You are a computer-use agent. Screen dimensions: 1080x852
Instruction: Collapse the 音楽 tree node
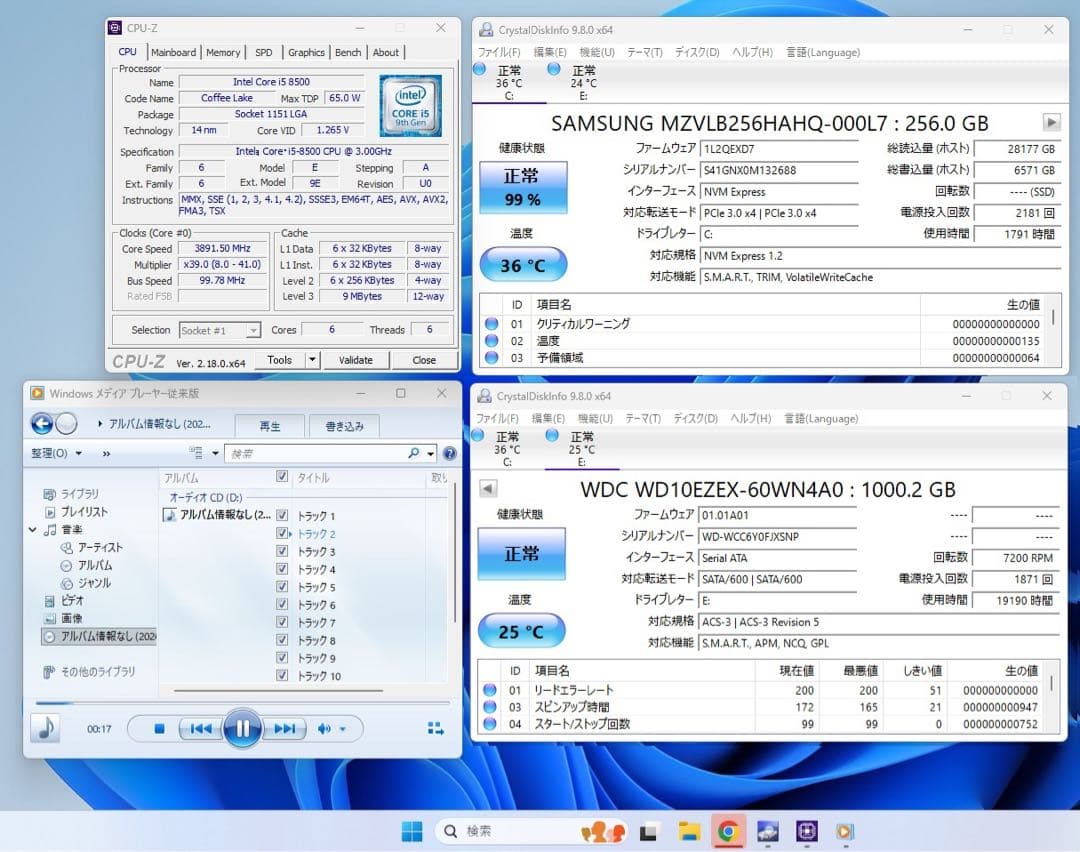(32, 530)
